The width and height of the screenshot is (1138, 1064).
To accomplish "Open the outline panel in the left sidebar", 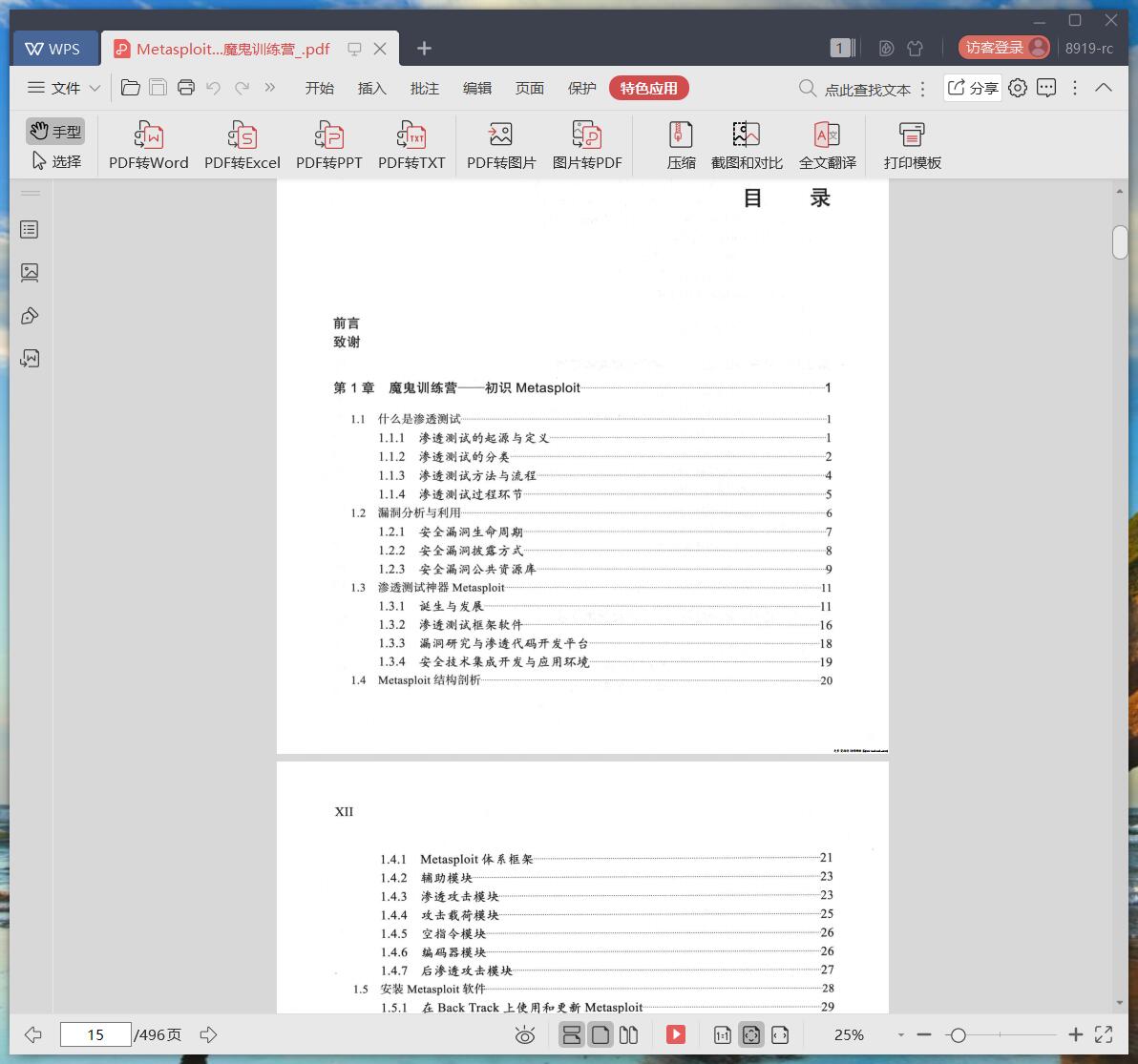I will (x=30, y=230).
